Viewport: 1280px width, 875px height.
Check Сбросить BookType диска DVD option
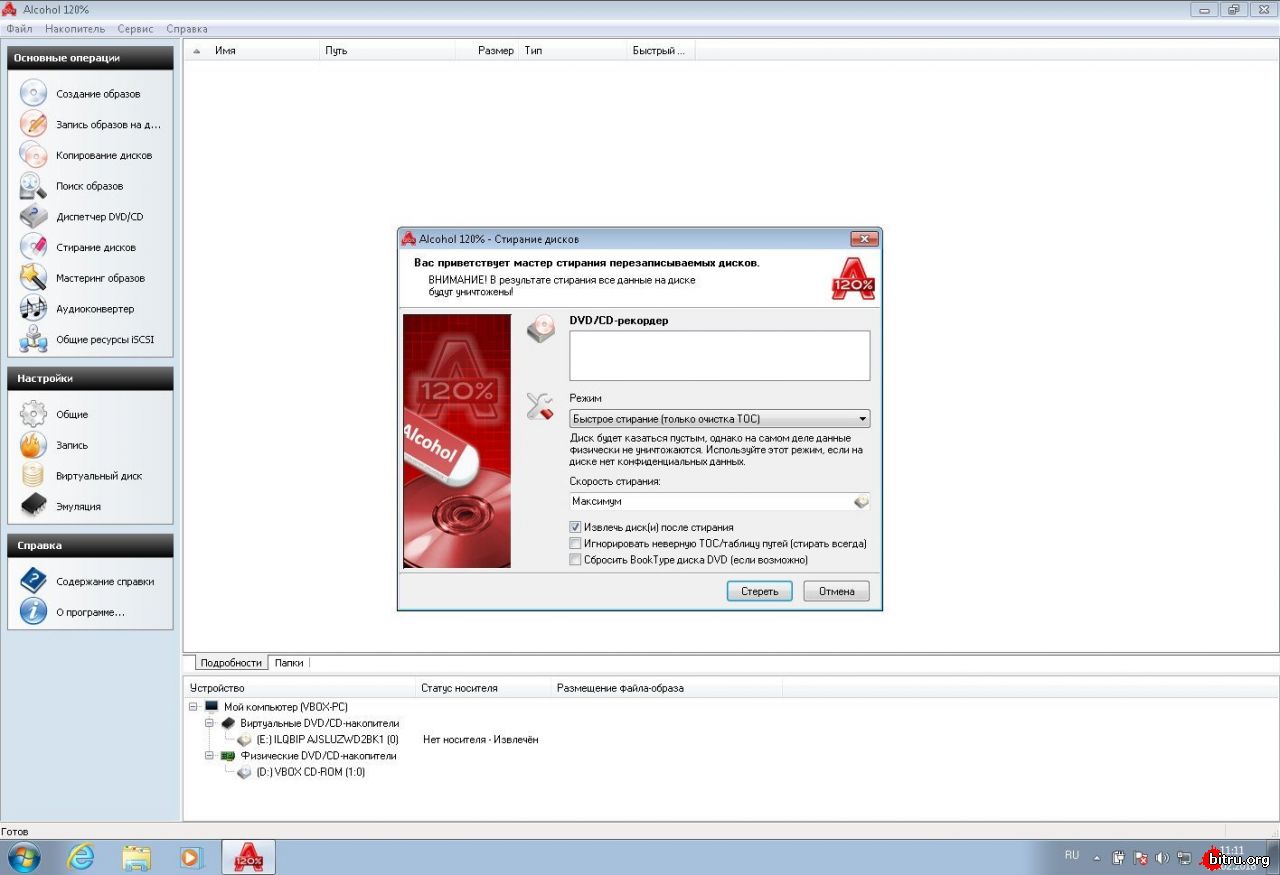[575, 560]
